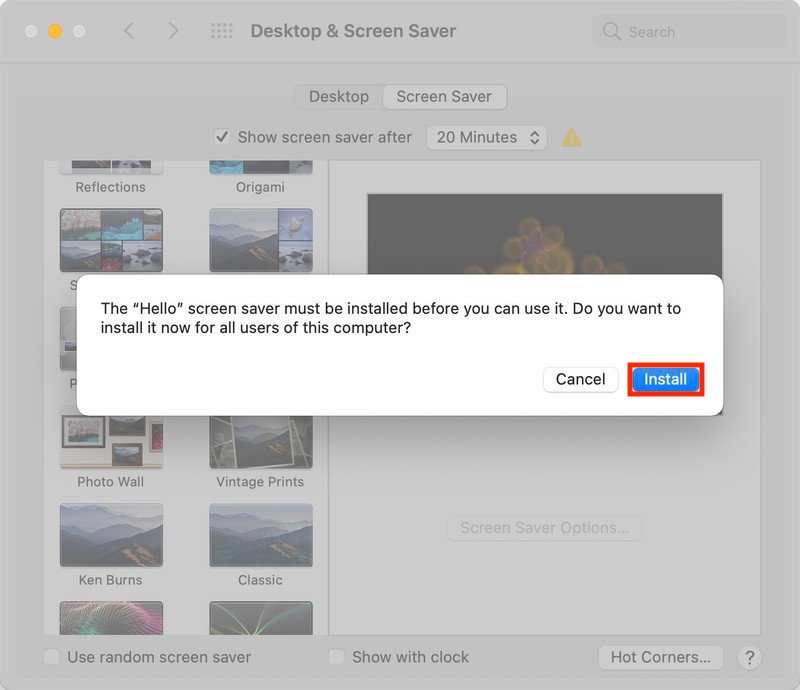Click the screen saver preview image
Viewport: 800px width, 690px height.
point(545,234)
